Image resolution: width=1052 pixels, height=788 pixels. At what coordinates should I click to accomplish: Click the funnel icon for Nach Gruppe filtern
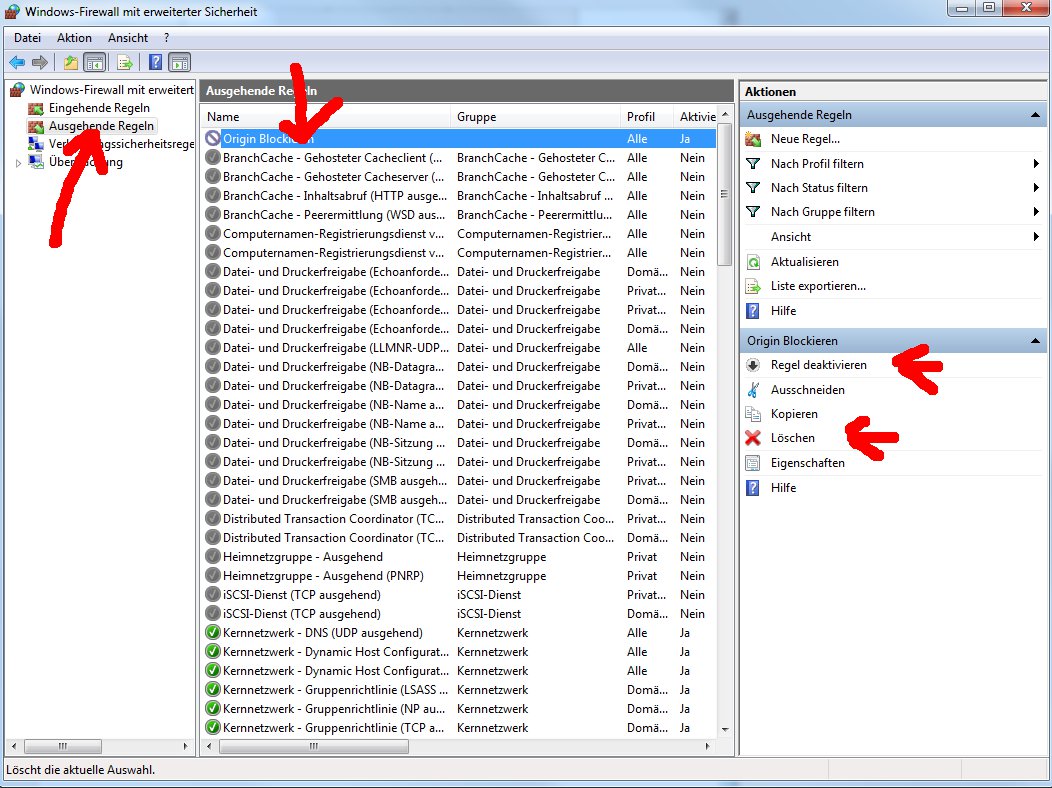[x=753, y=212]
